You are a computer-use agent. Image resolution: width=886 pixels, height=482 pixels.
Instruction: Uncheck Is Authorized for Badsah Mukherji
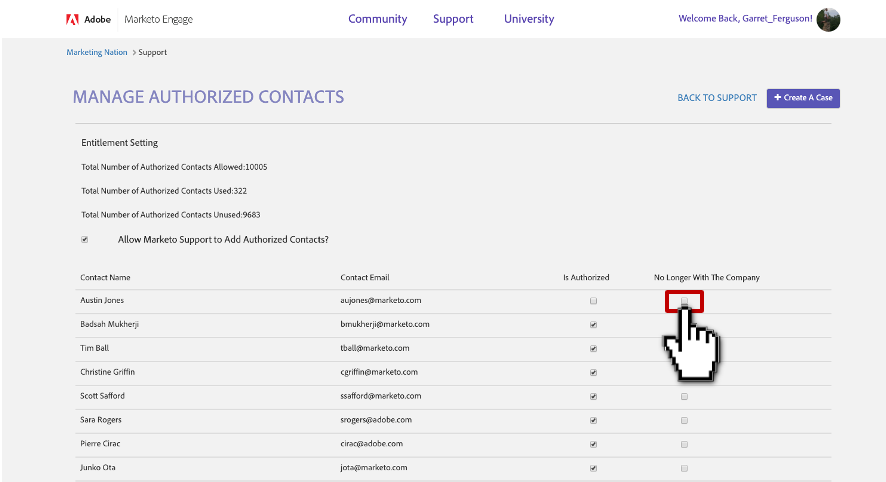tap(593, 325)
